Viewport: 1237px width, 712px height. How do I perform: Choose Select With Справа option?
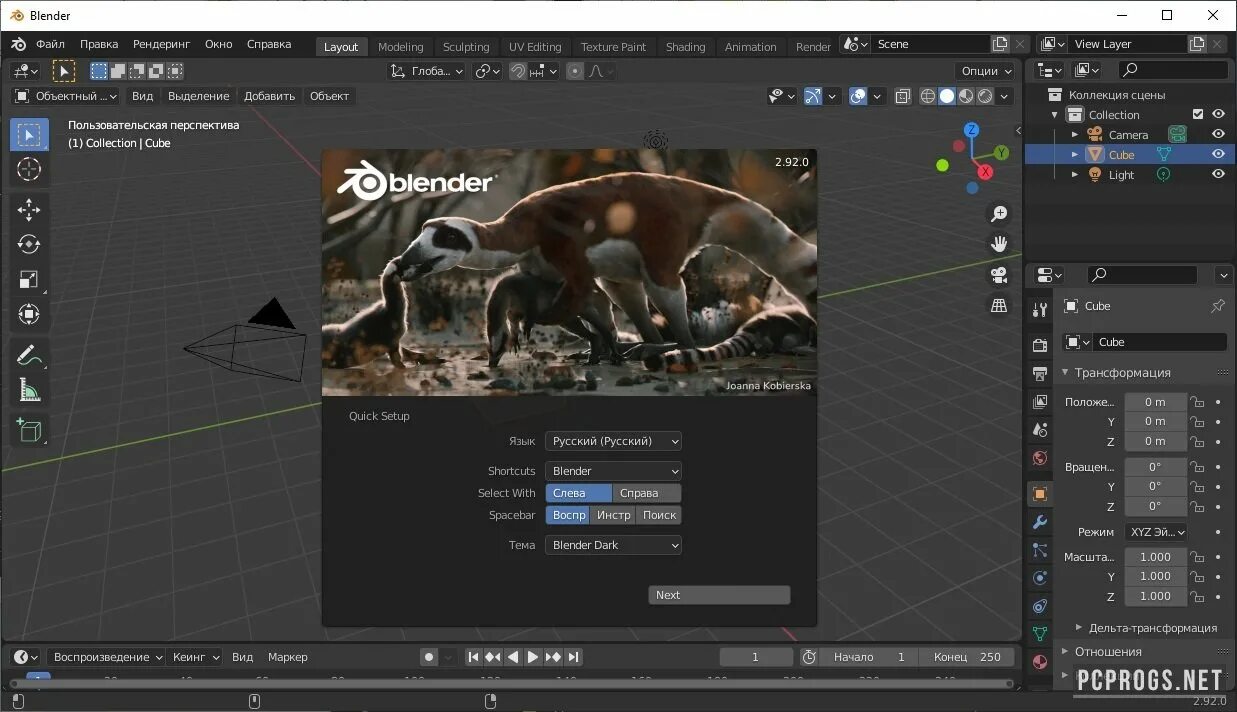[x=647, y=493]
